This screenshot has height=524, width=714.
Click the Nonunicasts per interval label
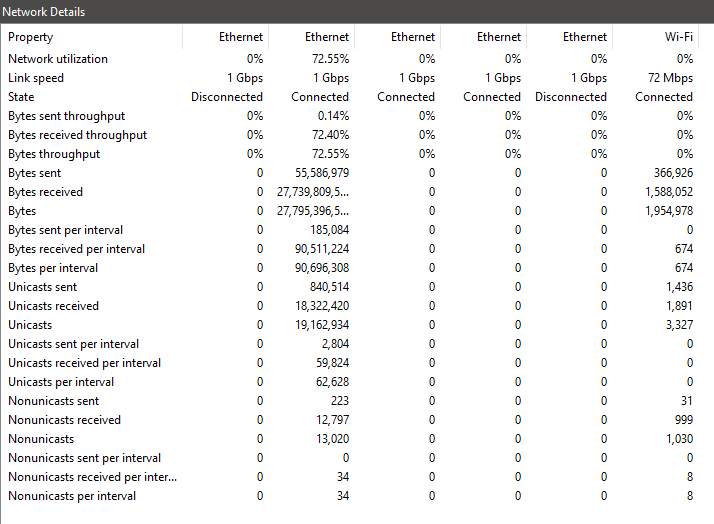(x=70, y=496)
